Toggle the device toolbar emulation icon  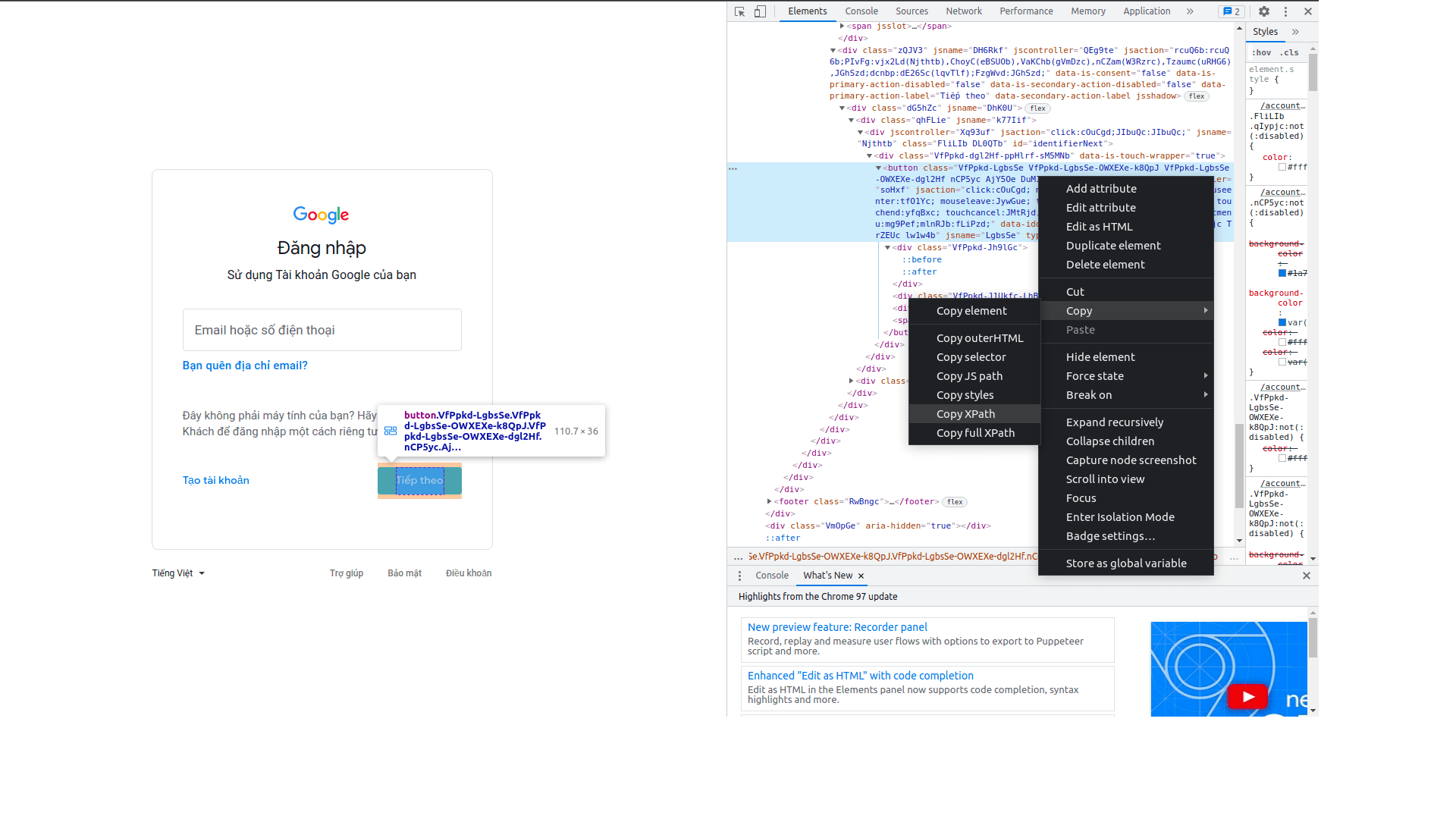pos(760,11)
